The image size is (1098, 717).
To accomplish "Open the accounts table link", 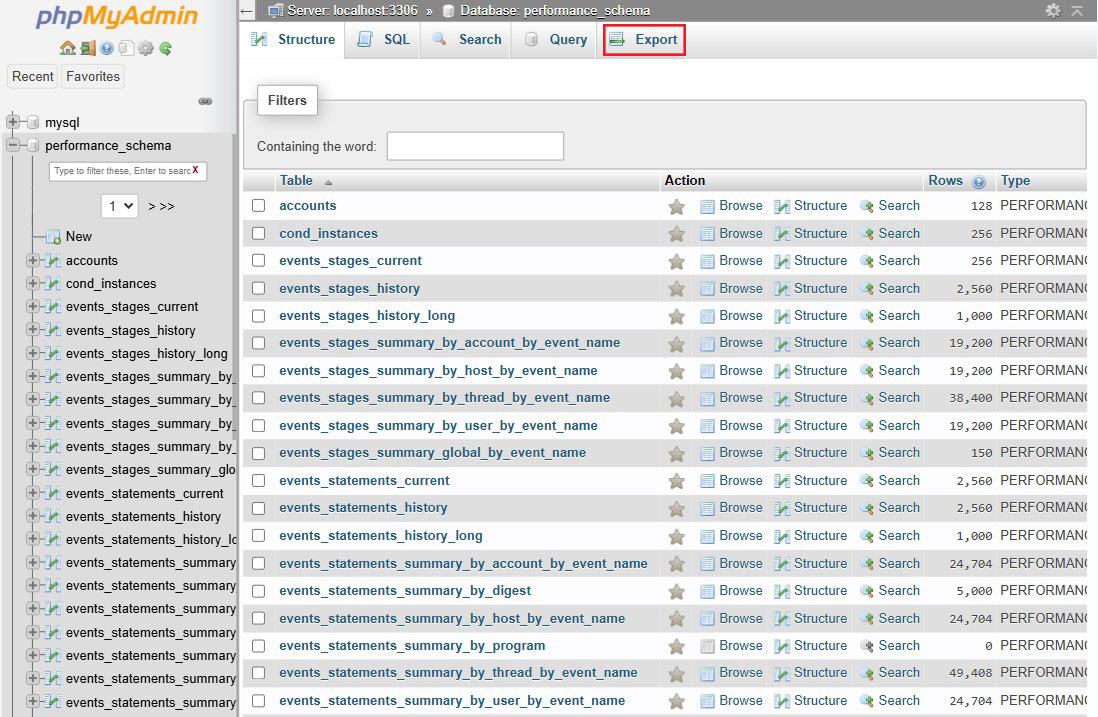I will pyautogui.click(x=307, y=205).
